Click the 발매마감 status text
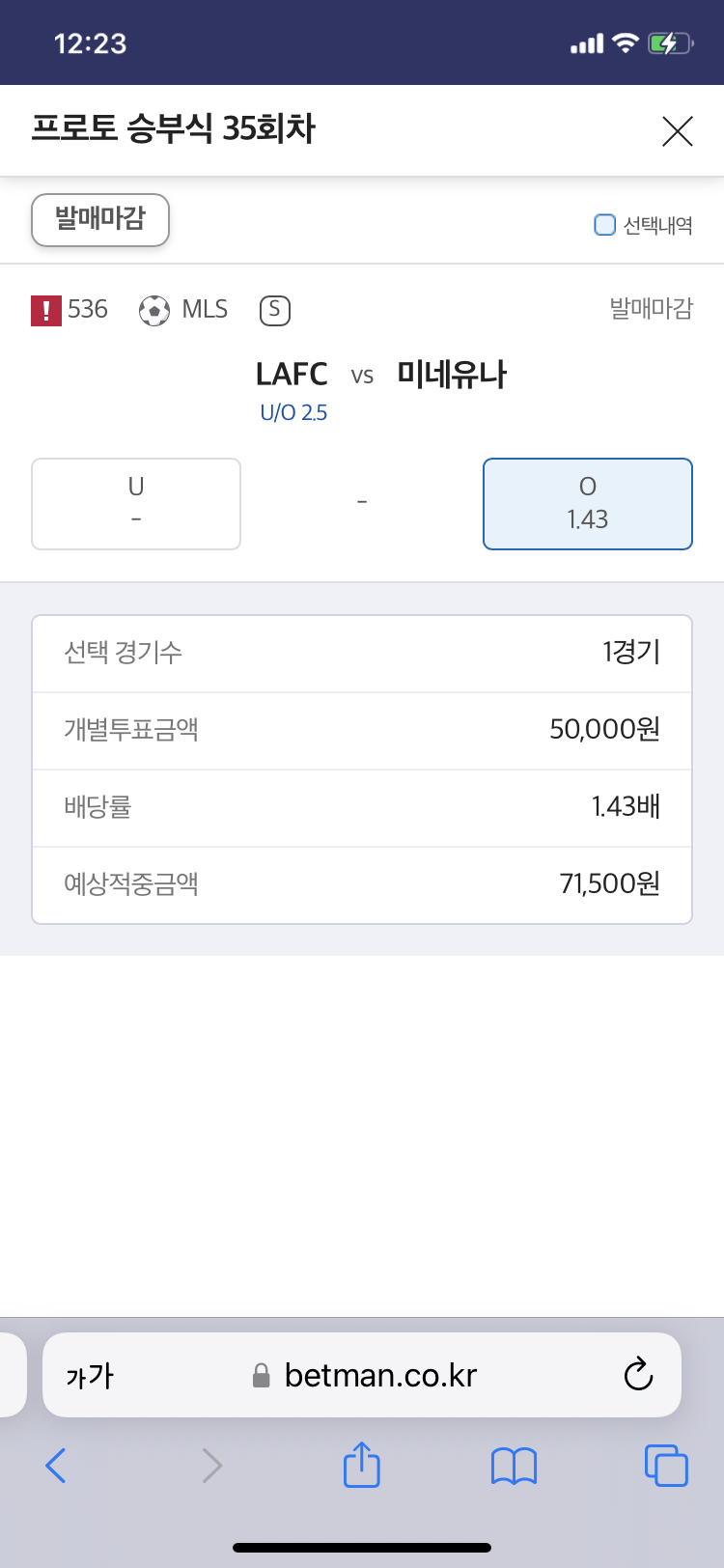This screenshot has height=1568, width=724. coord(652,309)
